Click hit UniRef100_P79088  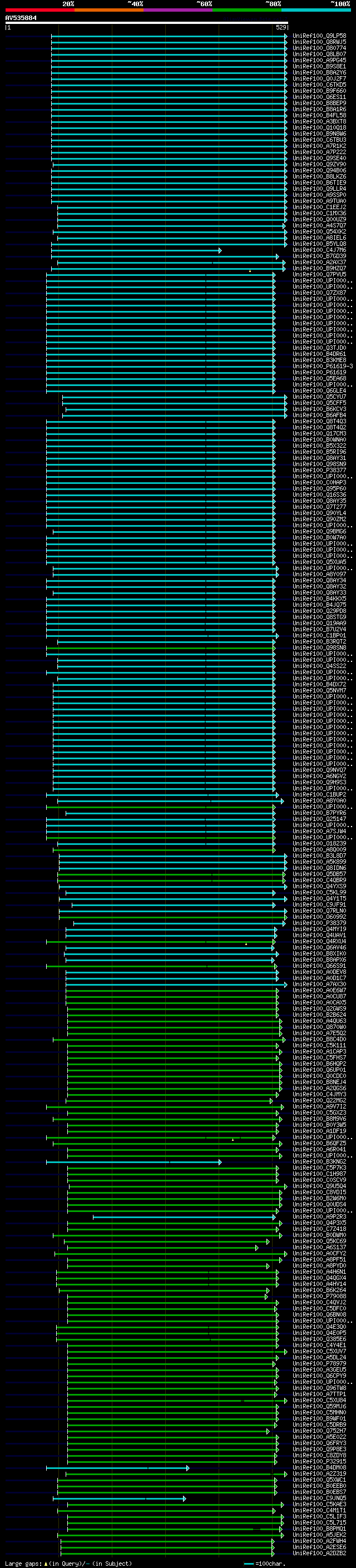click(319, 1296)
